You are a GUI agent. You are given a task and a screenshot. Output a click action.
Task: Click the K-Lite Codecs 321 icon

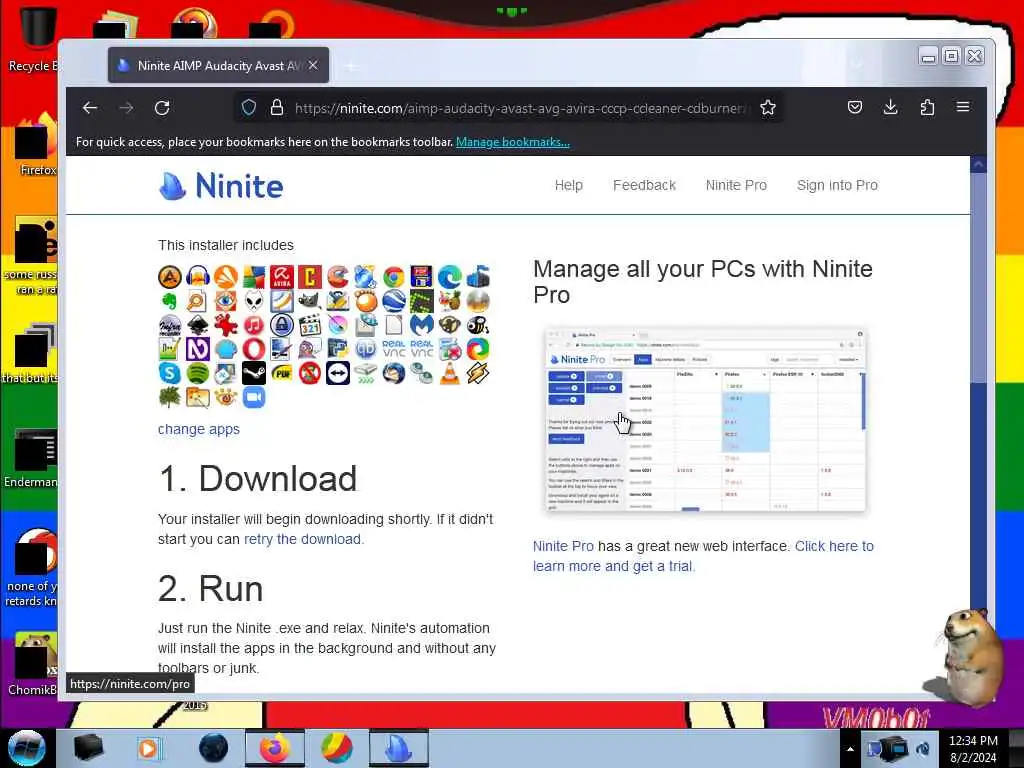(310, 325)
